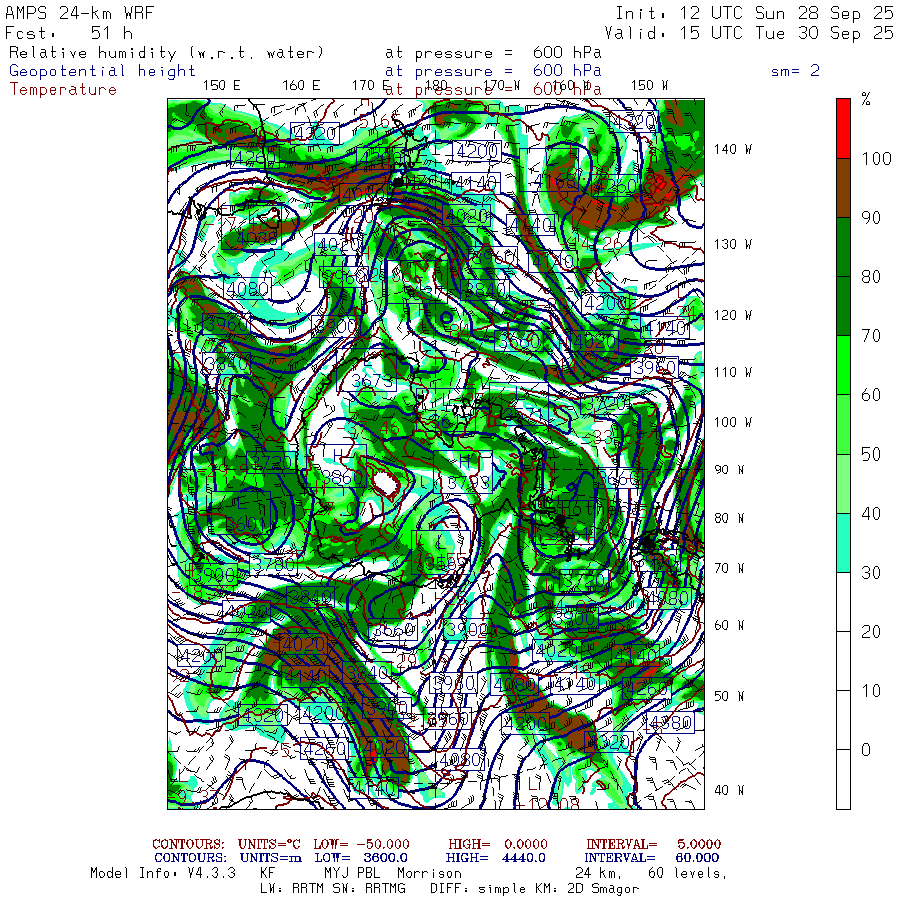Click the '30' tick label on the color bar

tap(871, 572)
